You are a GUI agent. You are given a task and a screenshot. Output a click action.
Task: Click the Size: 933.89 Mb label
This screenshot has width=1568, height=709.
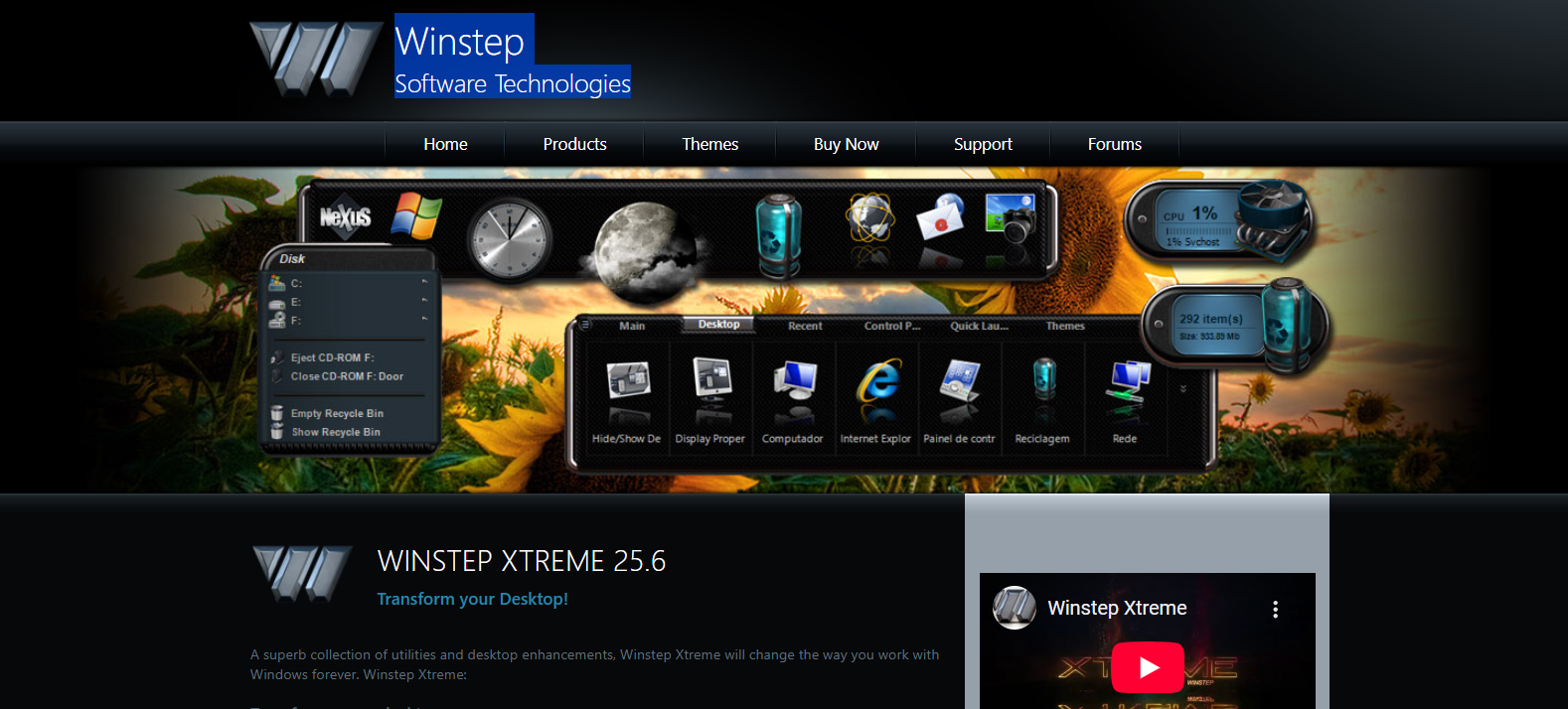1209,337
